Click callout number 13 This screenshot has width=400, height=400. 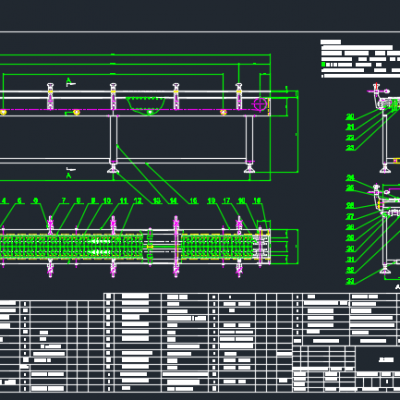coord(157,201)
